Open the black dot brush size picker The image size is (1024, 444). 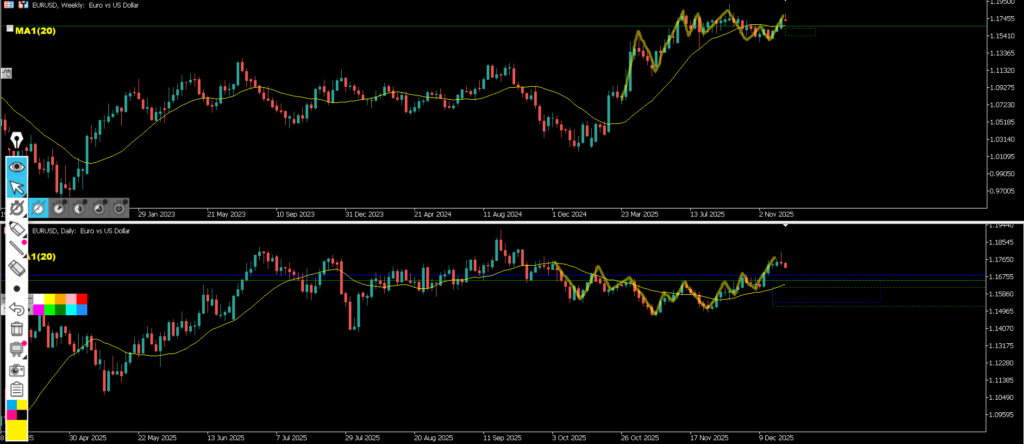pyautogui.click(x=16, y=289)
